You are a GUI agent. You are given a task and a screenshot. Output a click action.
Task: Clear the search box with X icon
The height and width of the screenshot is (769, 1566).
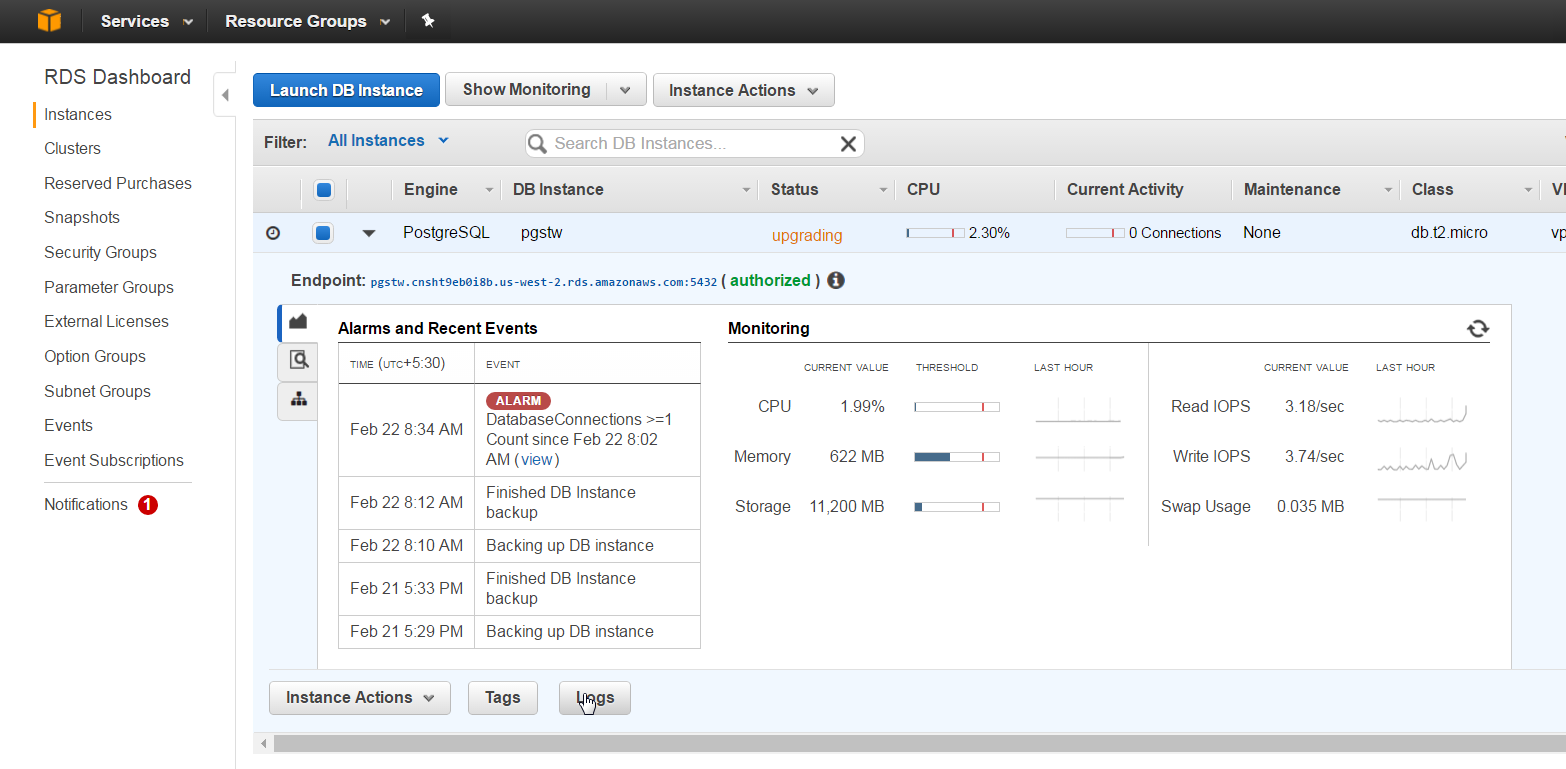click(x=848, y=144)
